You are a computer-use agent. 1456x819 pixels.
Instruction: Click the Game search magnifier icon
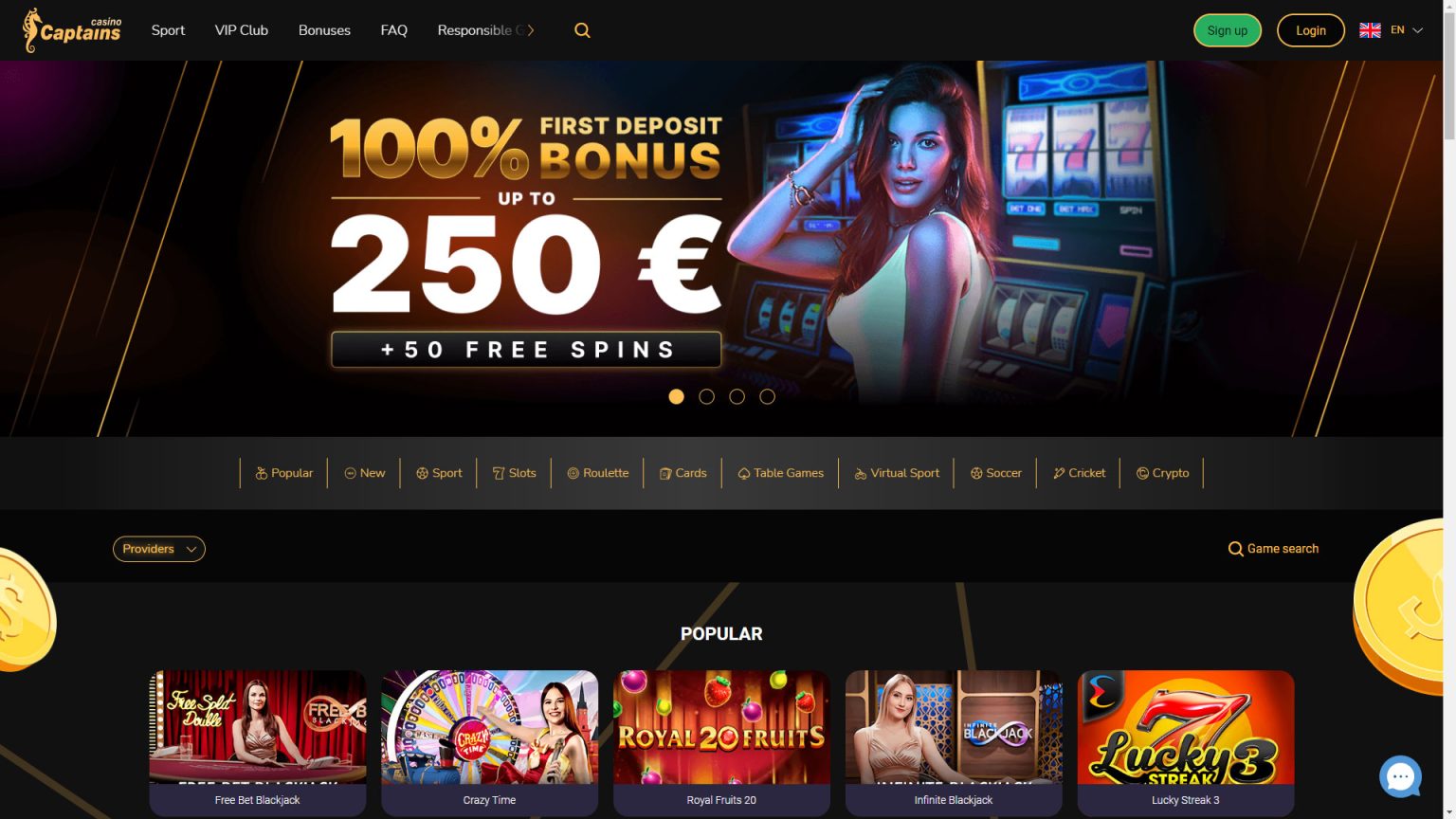1235,549
